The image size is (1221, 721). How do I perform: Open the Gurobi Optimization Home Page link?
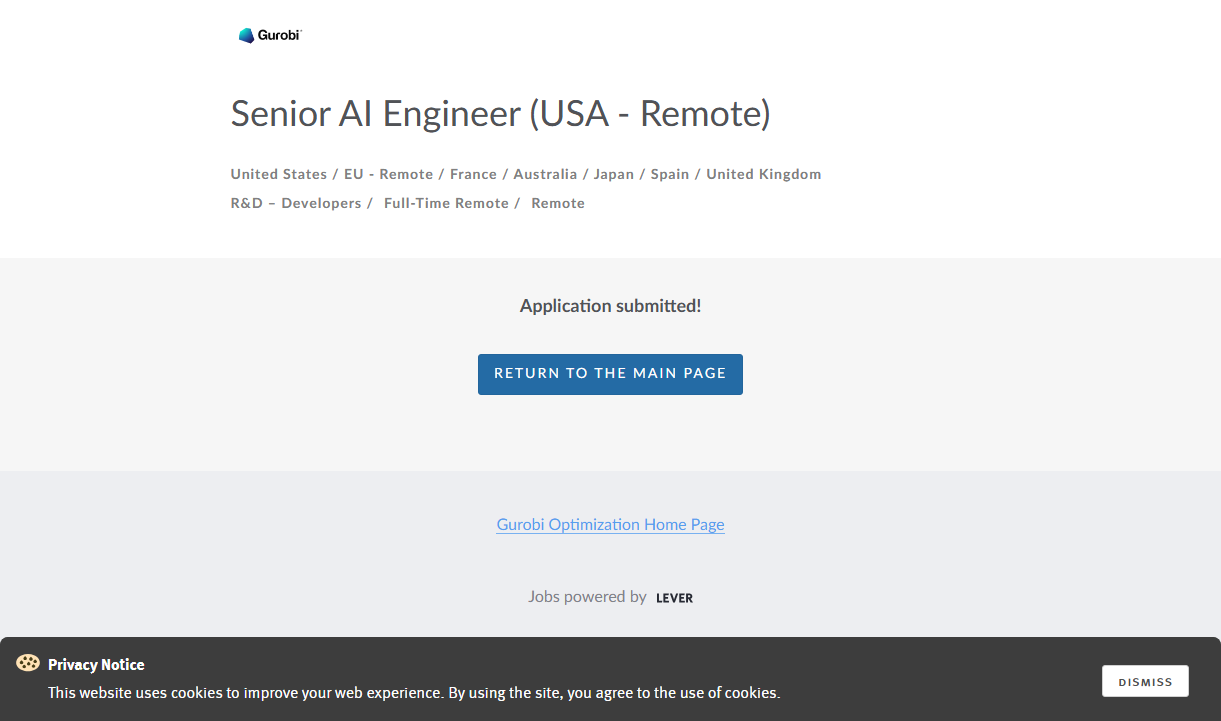click(610, 524)
